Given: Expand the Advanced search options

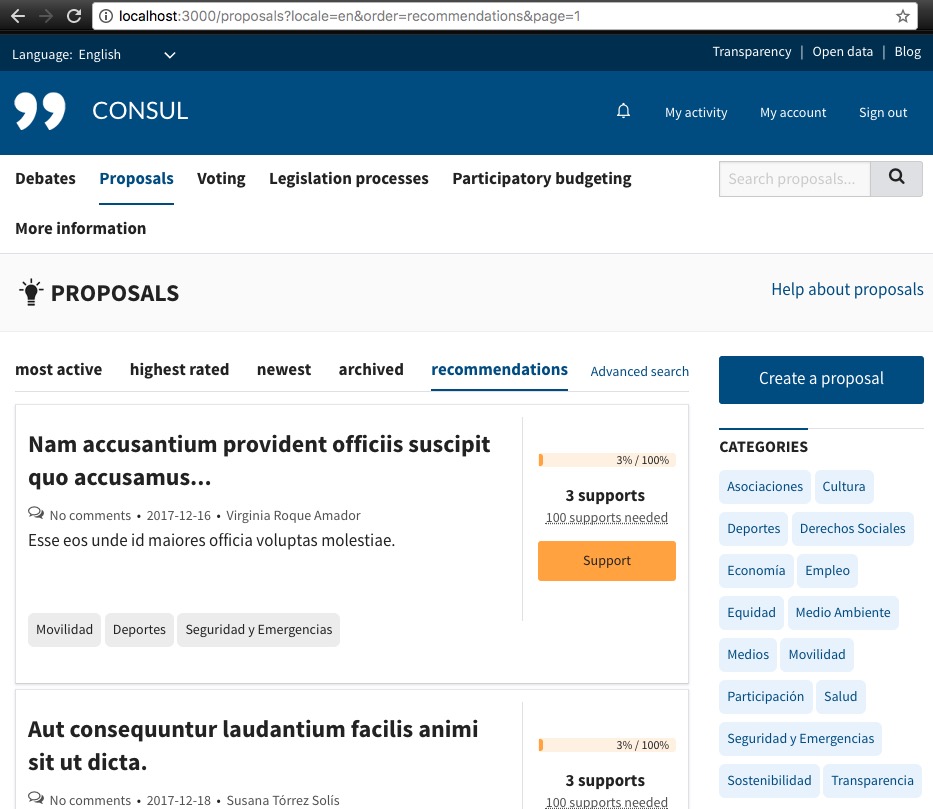Looking at the screenshot, I should [639, 371].
